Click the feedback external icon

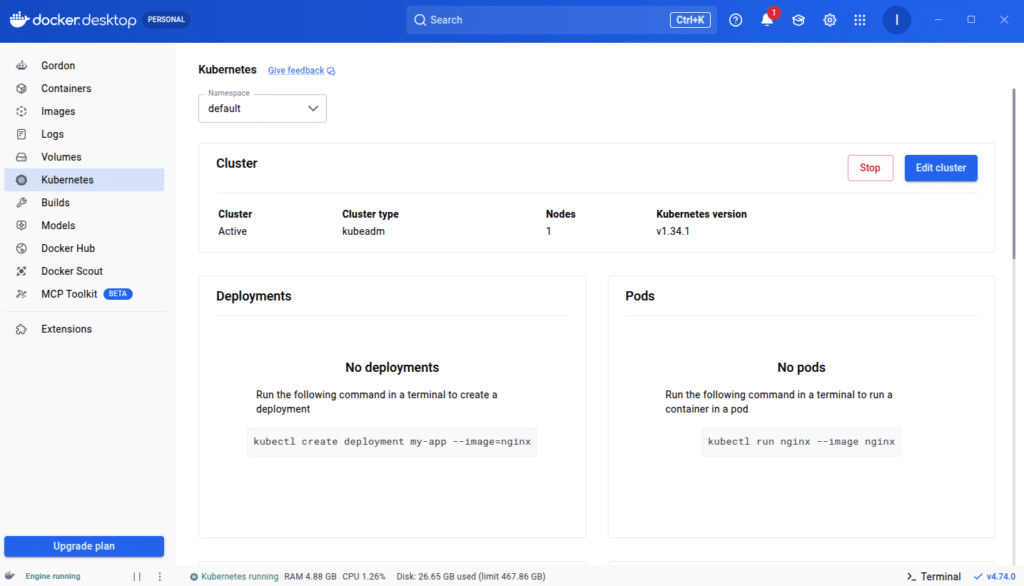331,71
